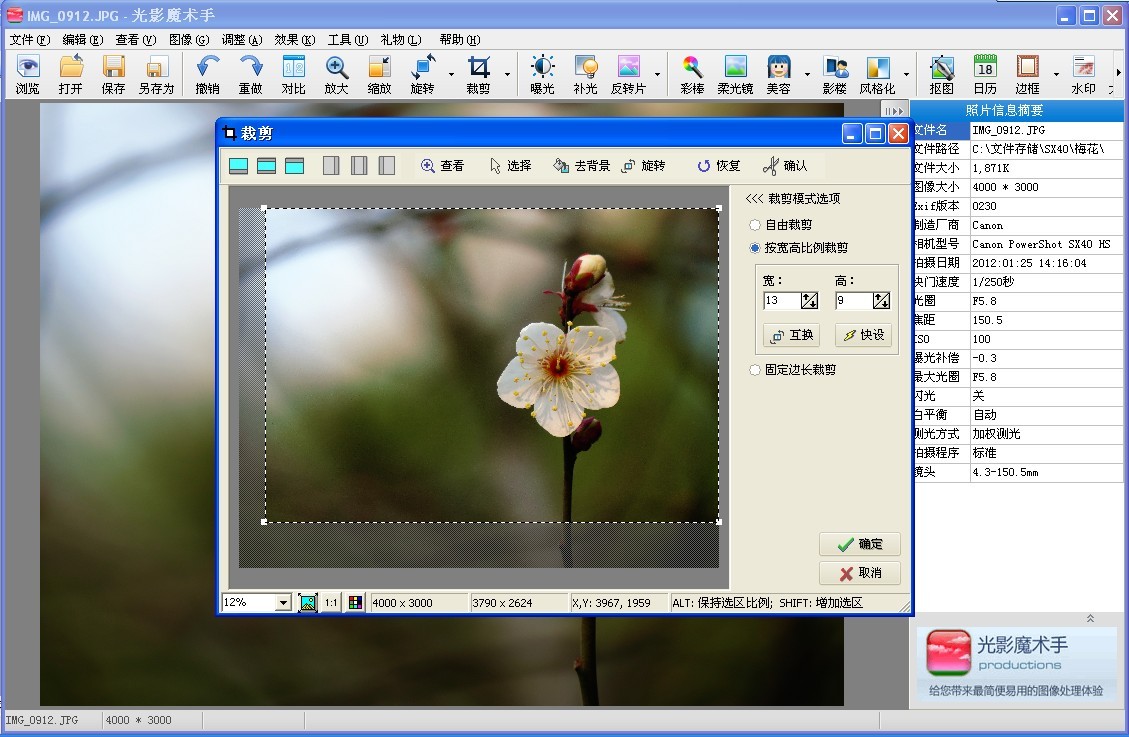Click the 对比 compare icon
Viewport: 1129px width, 737px height.
coord(293,75)
